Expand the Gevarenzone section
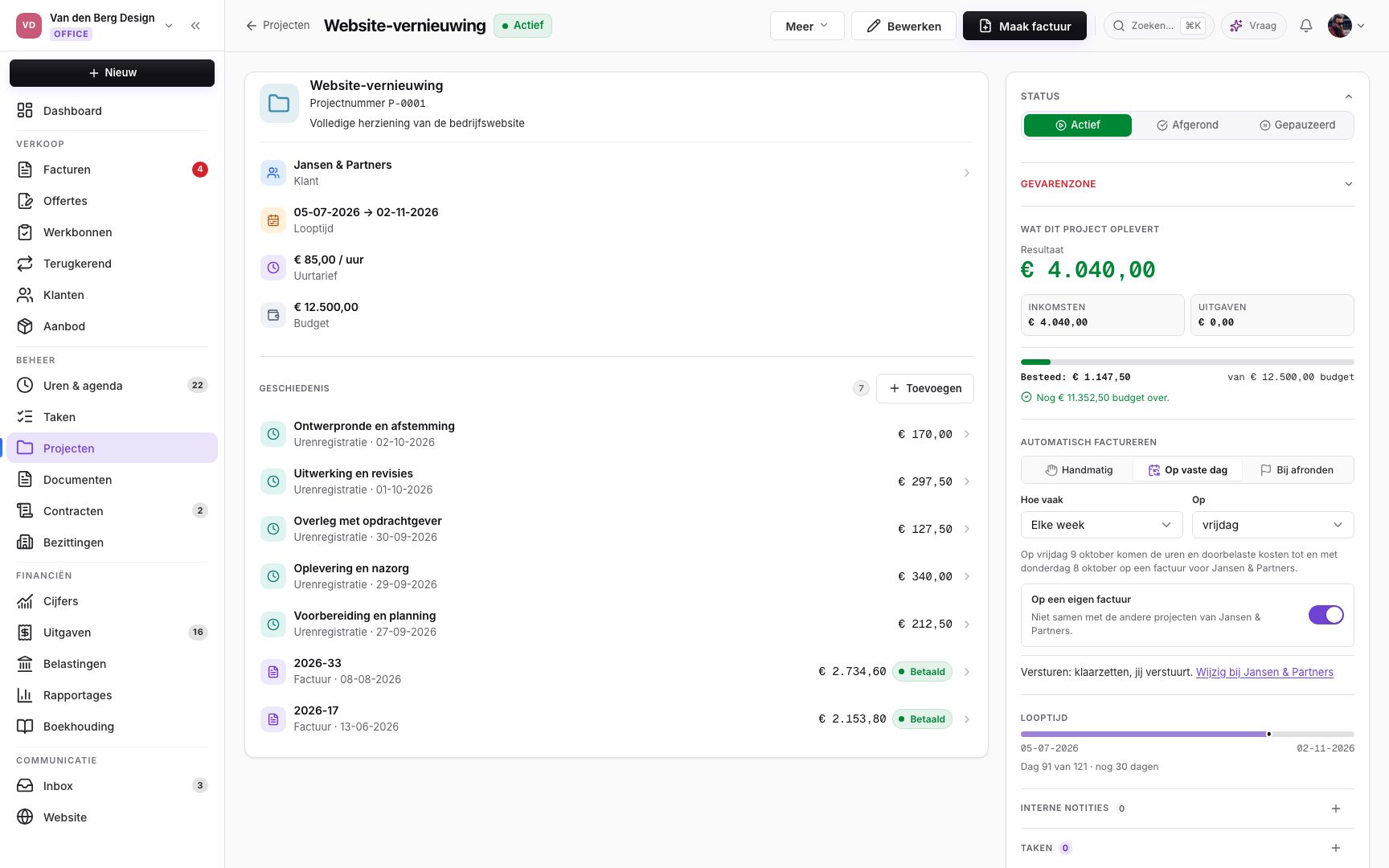The width and height of the screenshot is (1389, 868). [x=1187, y=184]
